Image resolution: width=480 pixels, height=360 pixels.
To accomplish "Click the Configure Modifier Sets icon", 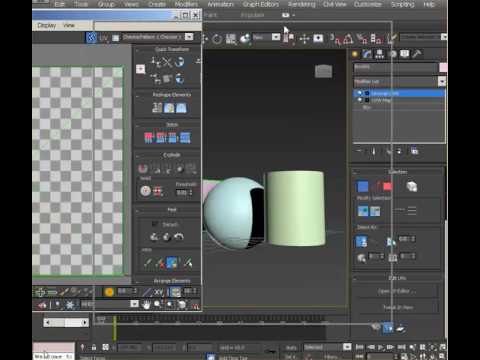I will coord(414,151).
